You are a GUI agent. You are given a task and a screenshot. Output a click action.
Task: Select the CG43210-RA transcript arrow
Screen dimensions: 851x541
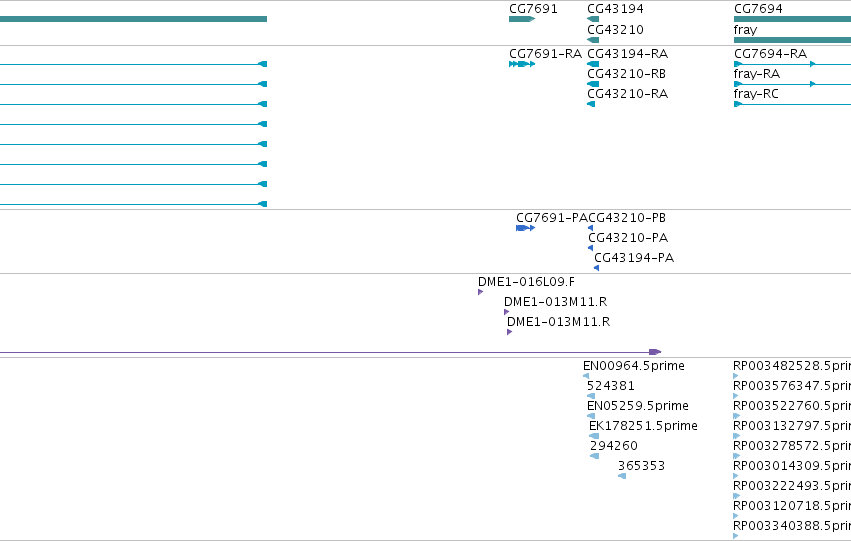[x=591, y=104]
